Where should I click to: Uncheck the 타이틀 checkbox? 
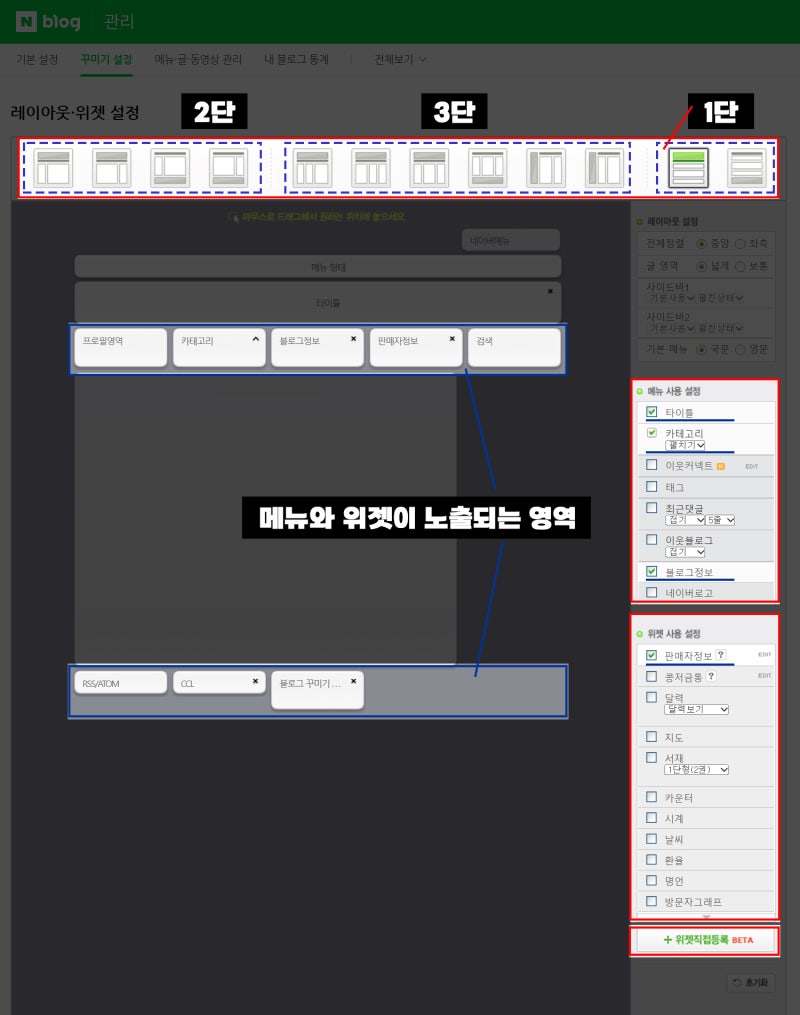(651, 411)
